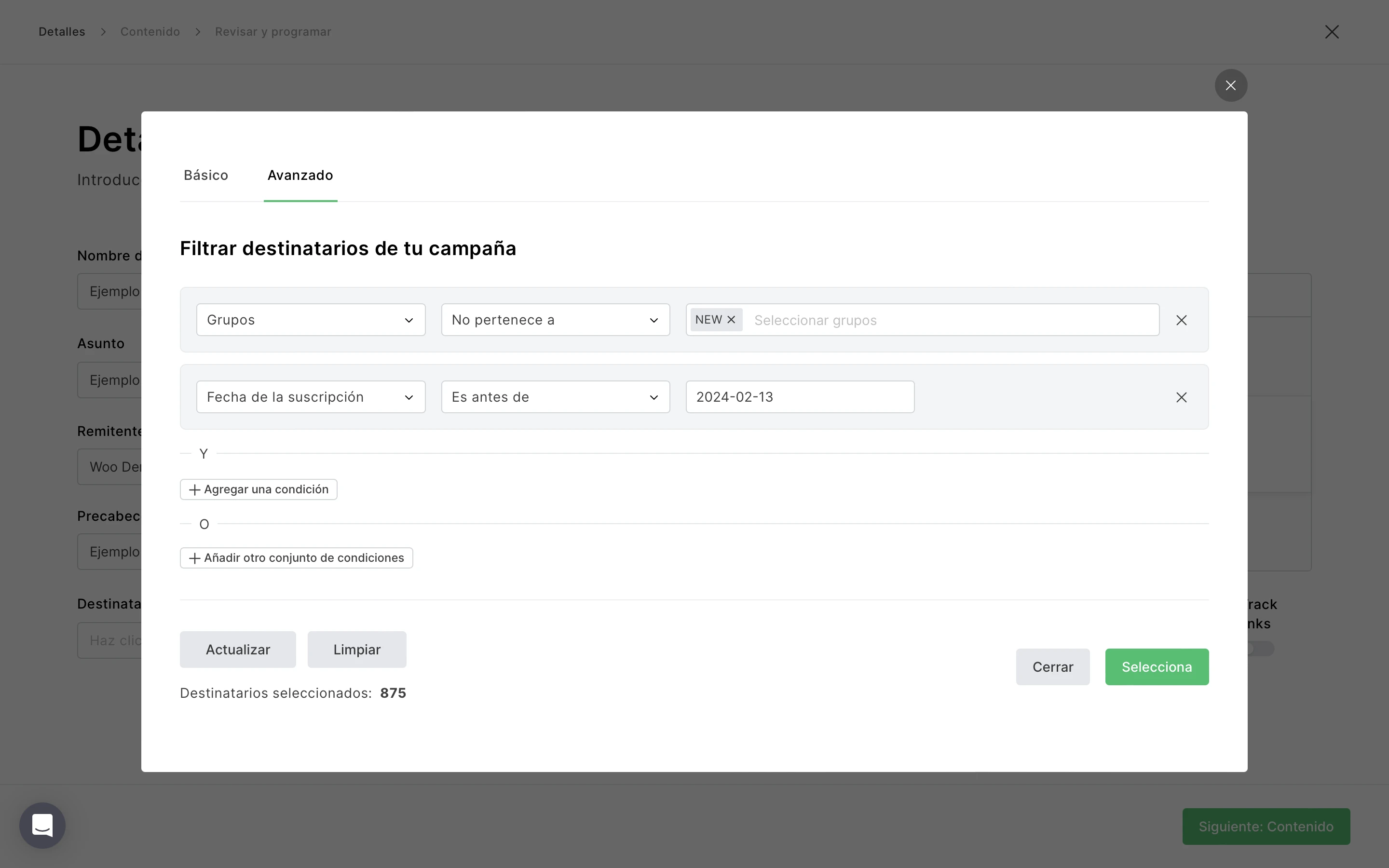Delete the Fecha de la suscripción condition
The image size is (1389, 868).
1181,397
